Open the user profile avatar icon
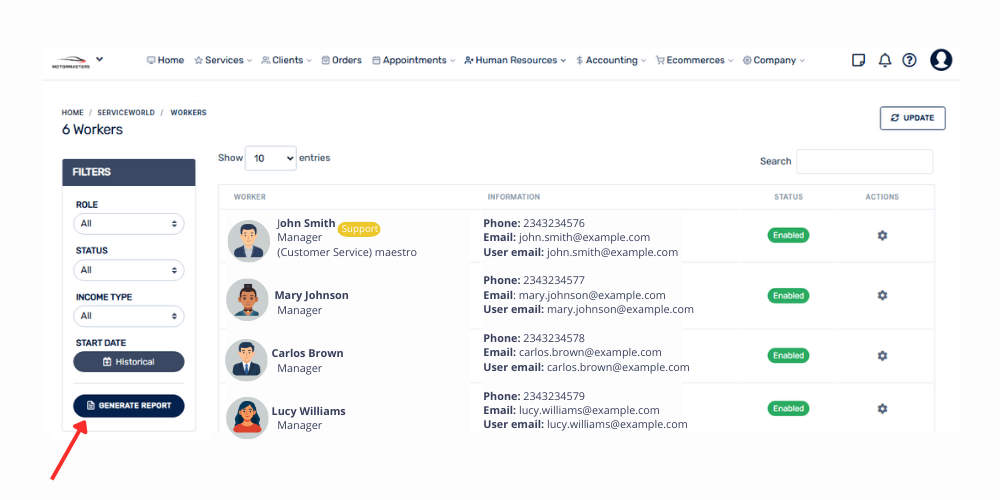This screenshot has height=500, width=1000. 941,60
